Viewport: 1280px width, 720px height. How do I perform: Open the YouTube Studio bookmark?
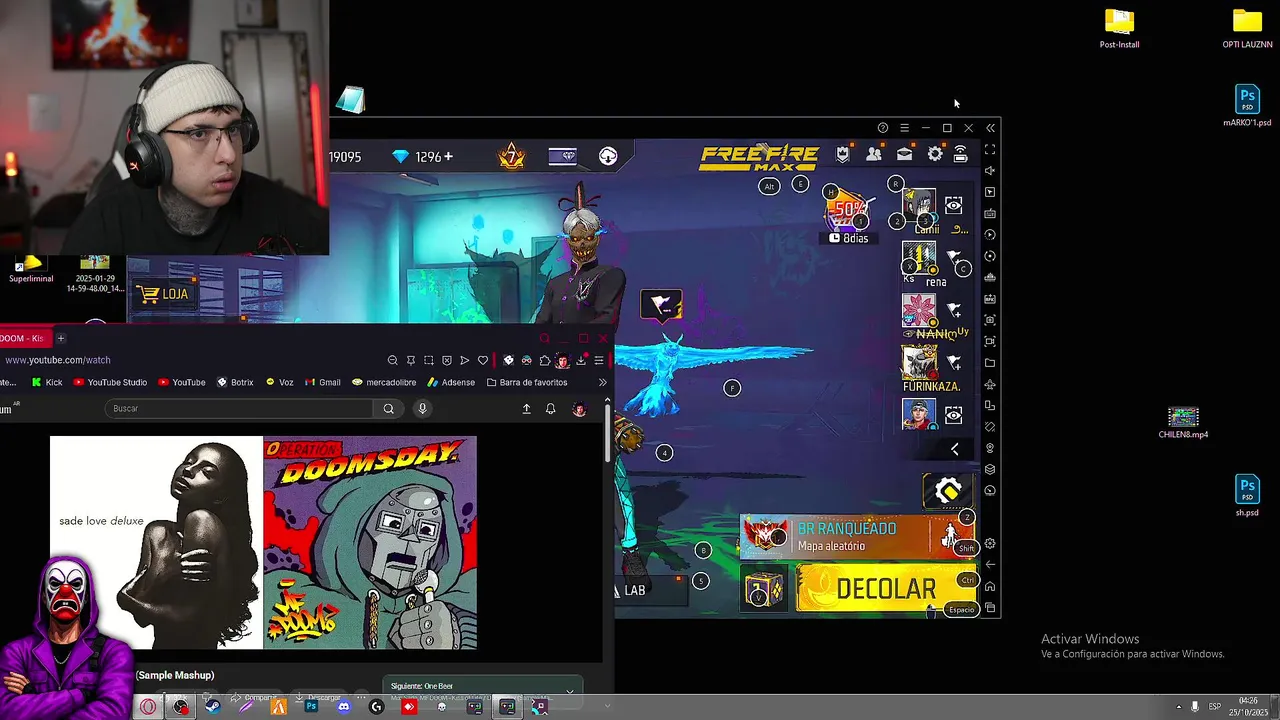(x=109, y=382)
